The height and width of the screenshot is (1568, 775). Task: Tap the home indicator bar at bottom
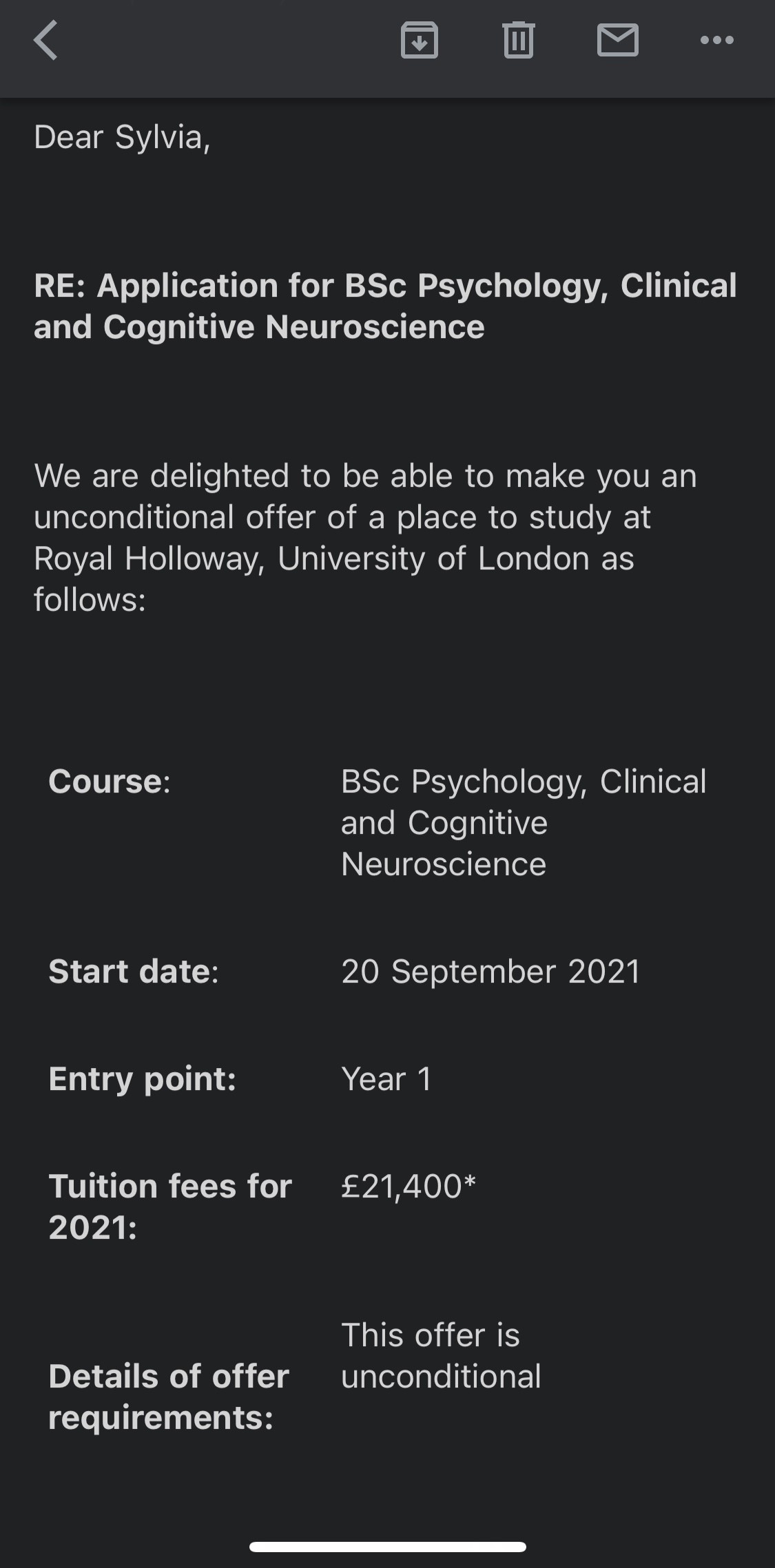tap(387, 1546)
